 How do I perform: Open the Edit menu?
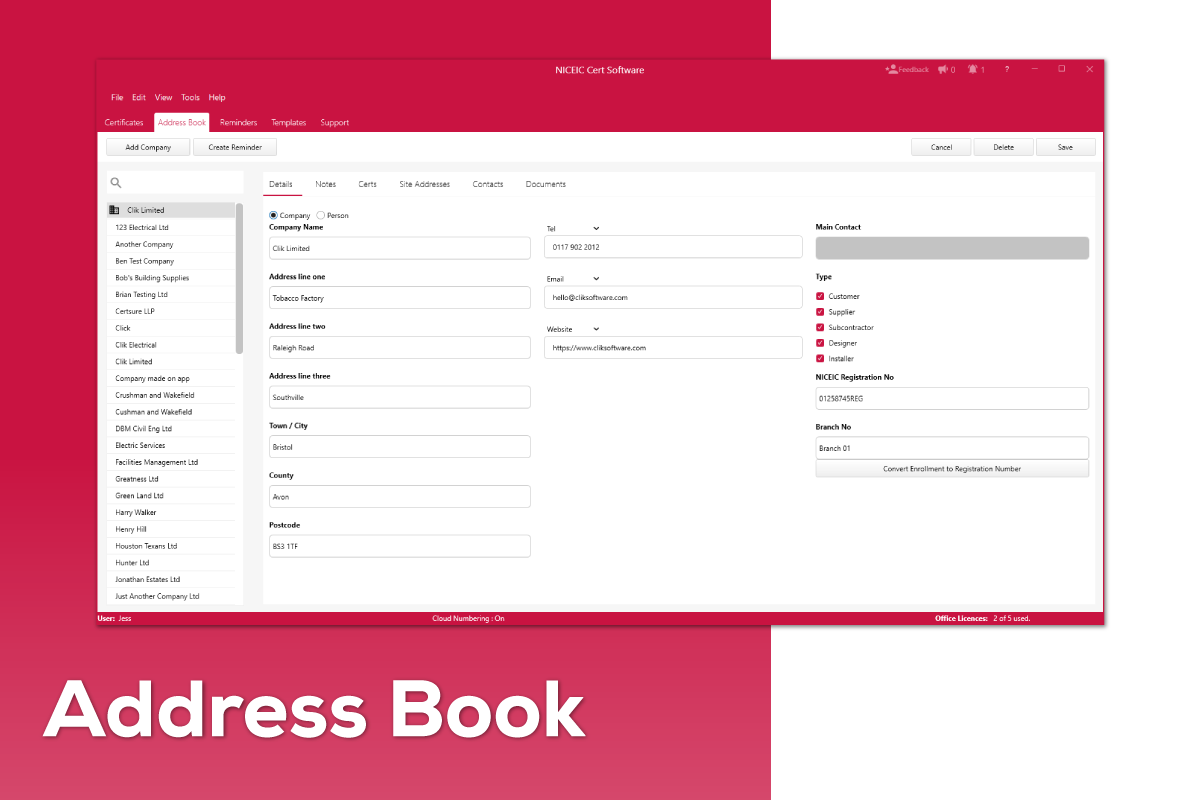click(139, 98)
